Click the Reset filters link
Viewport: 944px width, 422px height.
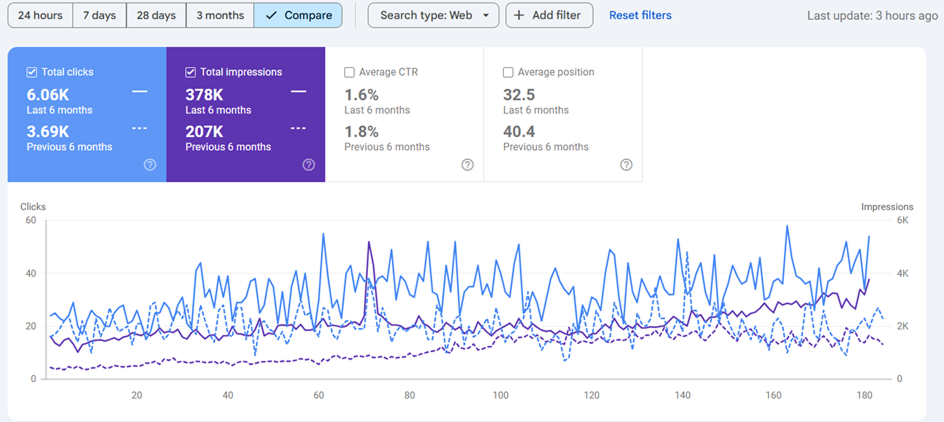[x=640, y=15]
